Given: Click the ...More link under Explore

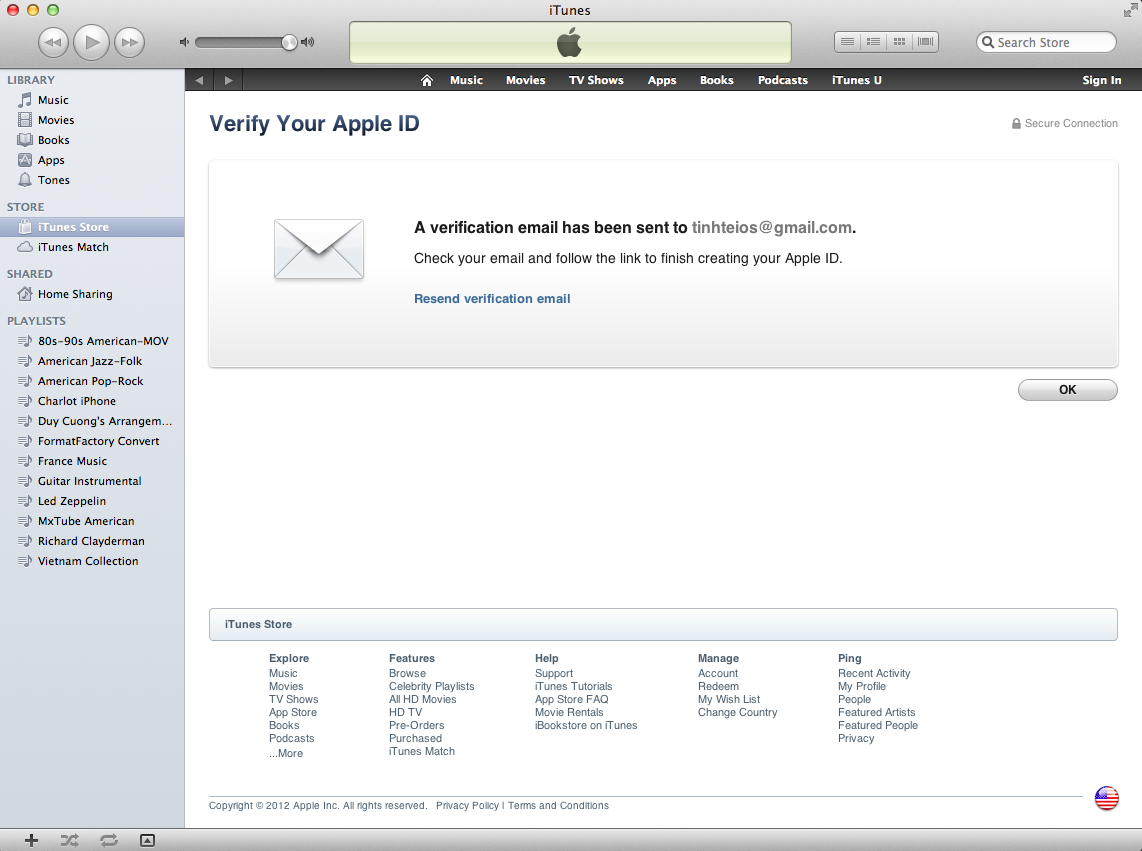Looking at the screenshot, I should click(286, 753).
